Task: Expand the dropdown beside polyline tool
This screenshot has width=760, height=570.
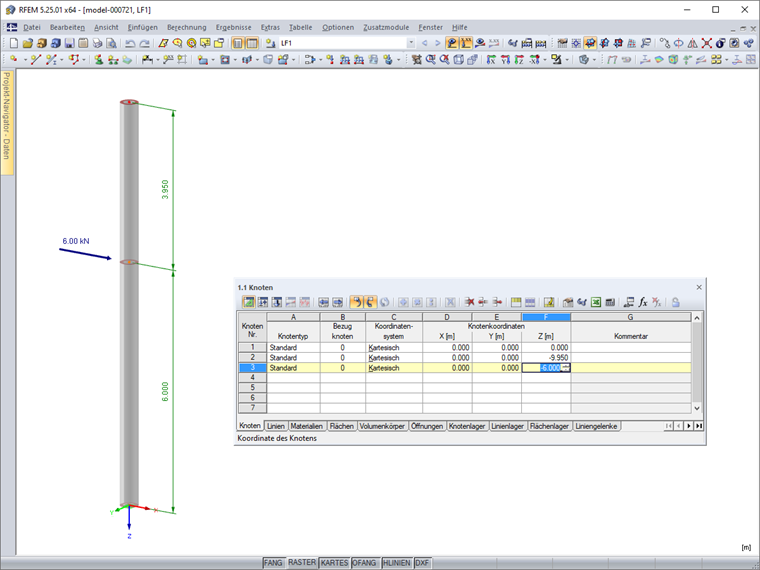Action: pyautogui.click(x=83, y=60)
